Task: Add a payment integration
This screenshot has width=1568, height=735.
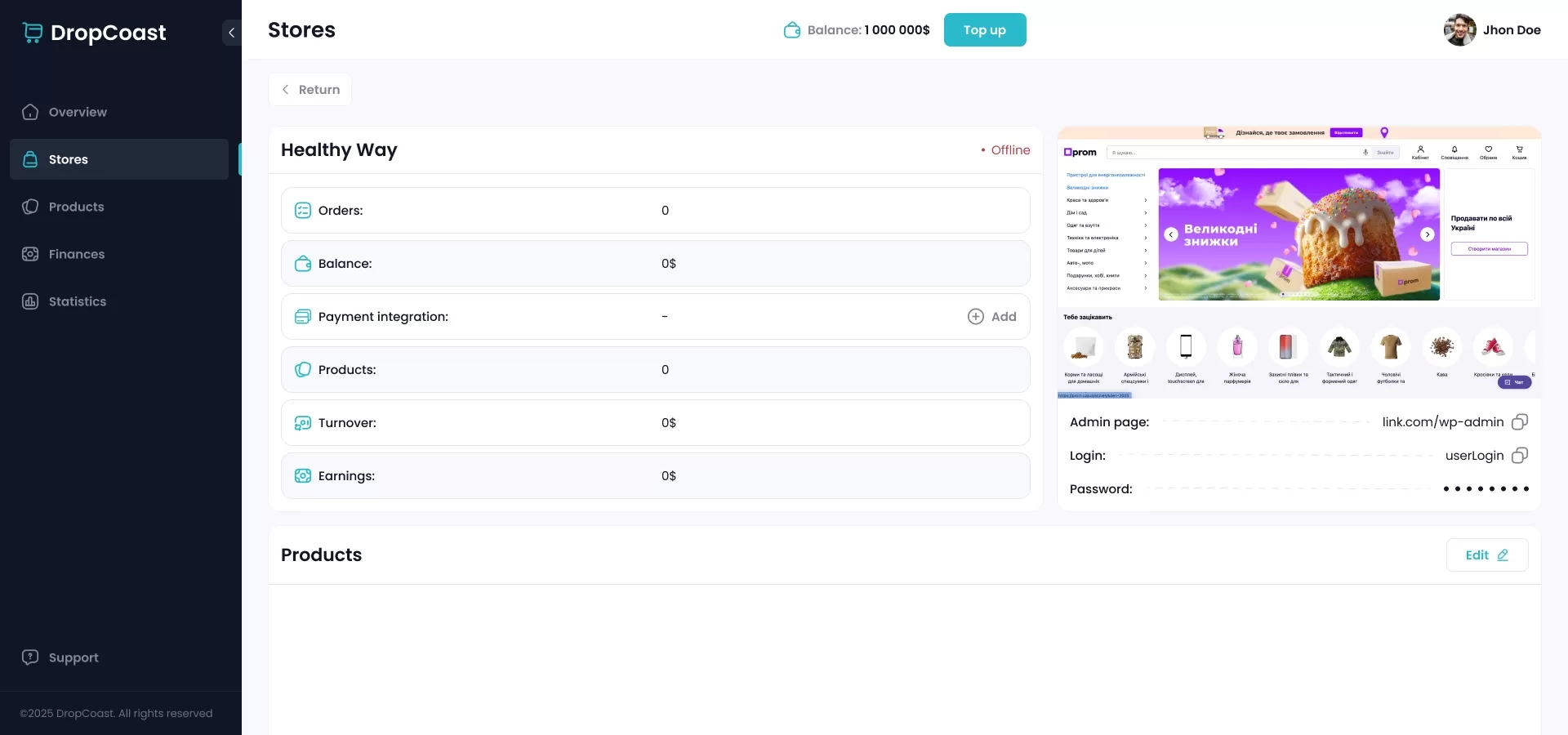Action: (x=992, y=317)
